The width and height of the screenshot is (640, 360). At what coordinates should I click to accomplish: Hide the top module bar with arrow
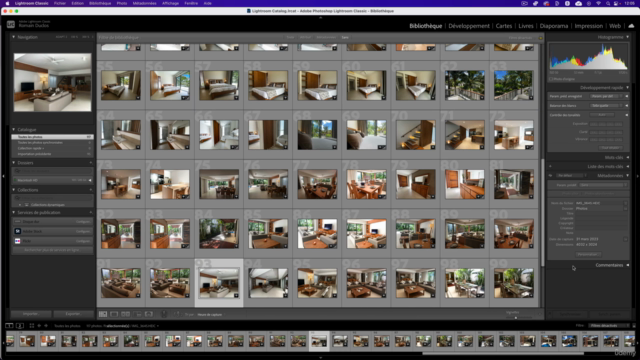[x=320, y=18]
